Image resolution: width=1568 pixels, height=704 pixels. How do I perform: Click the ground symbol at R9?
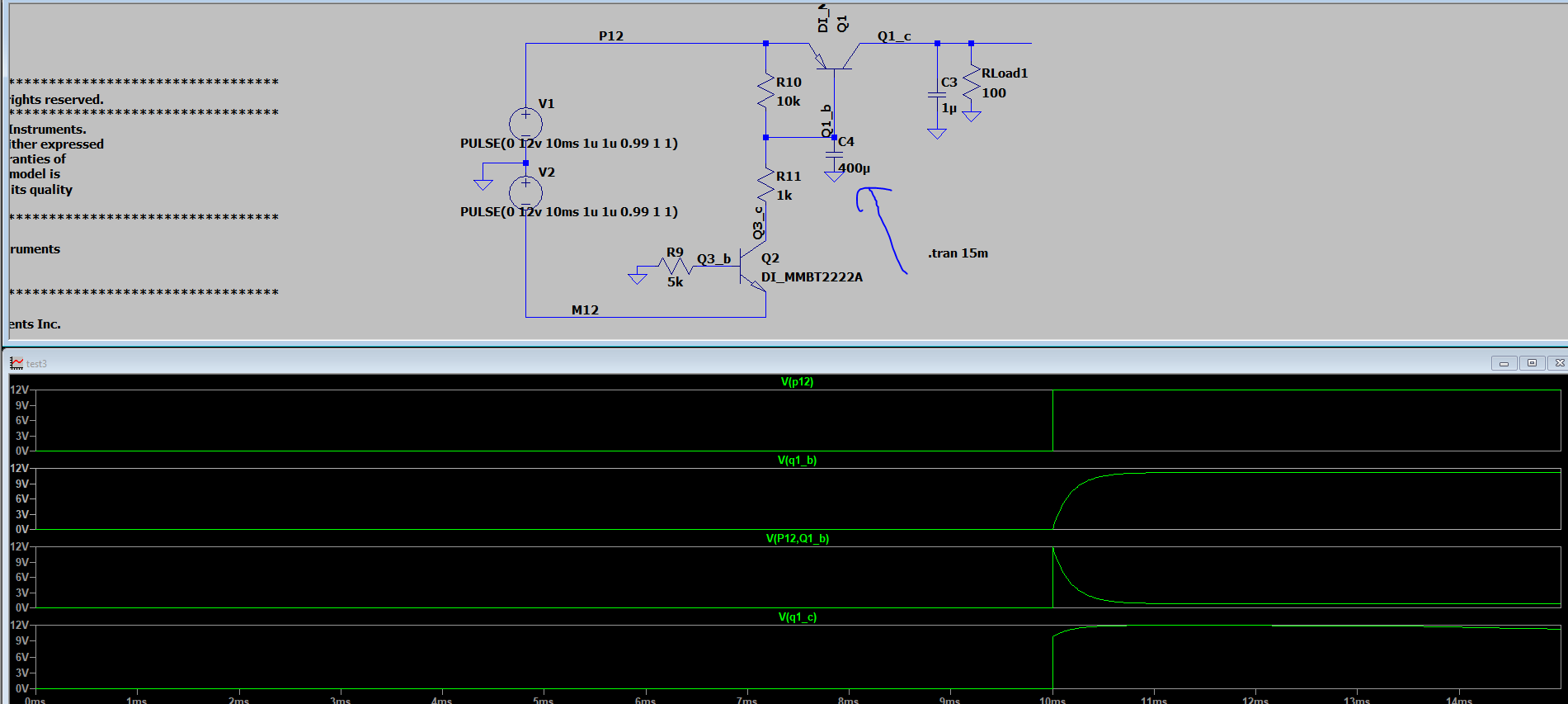pos(638,278)
